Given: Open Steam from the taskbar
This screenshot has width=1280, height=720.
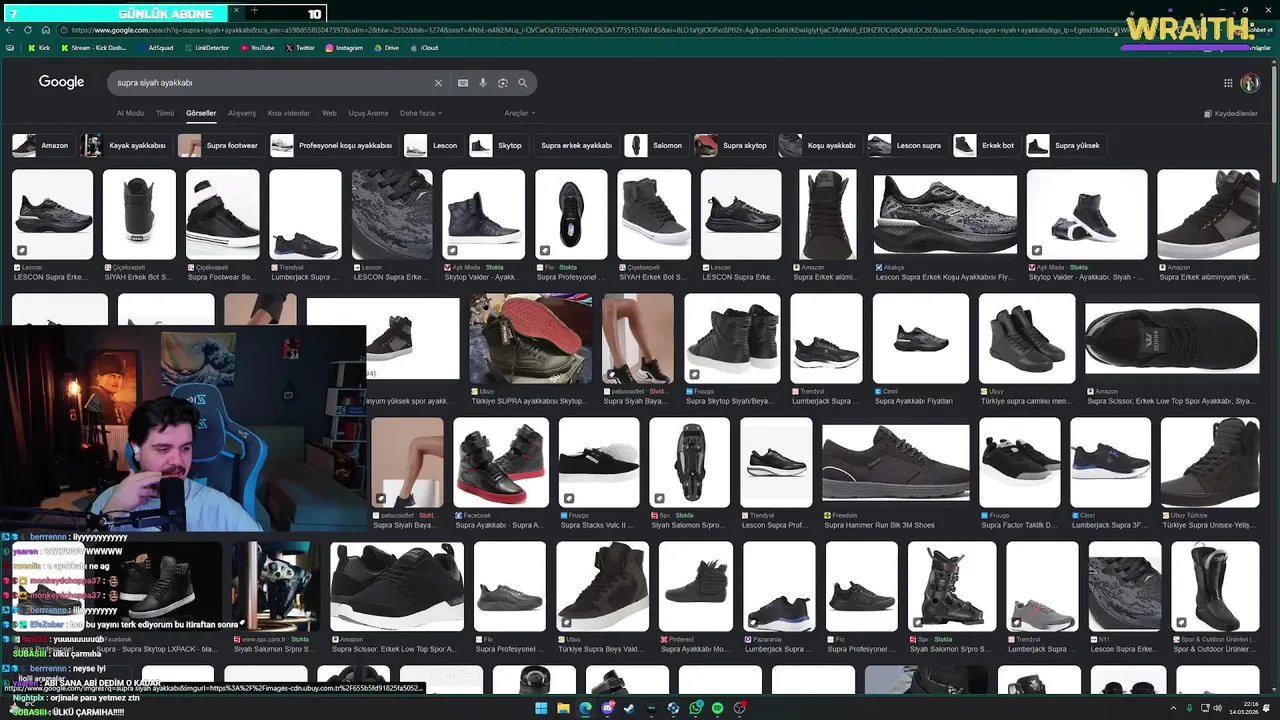Looking at the screenshot, I should pos(630,708).
